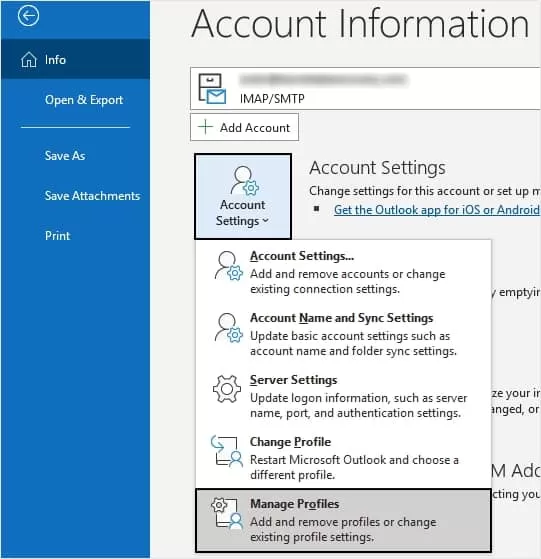The width and height of the screenshot is (541, 559).
Task: Click the icon beside Account Settings... menu entry
Action: tap(228, 266)
